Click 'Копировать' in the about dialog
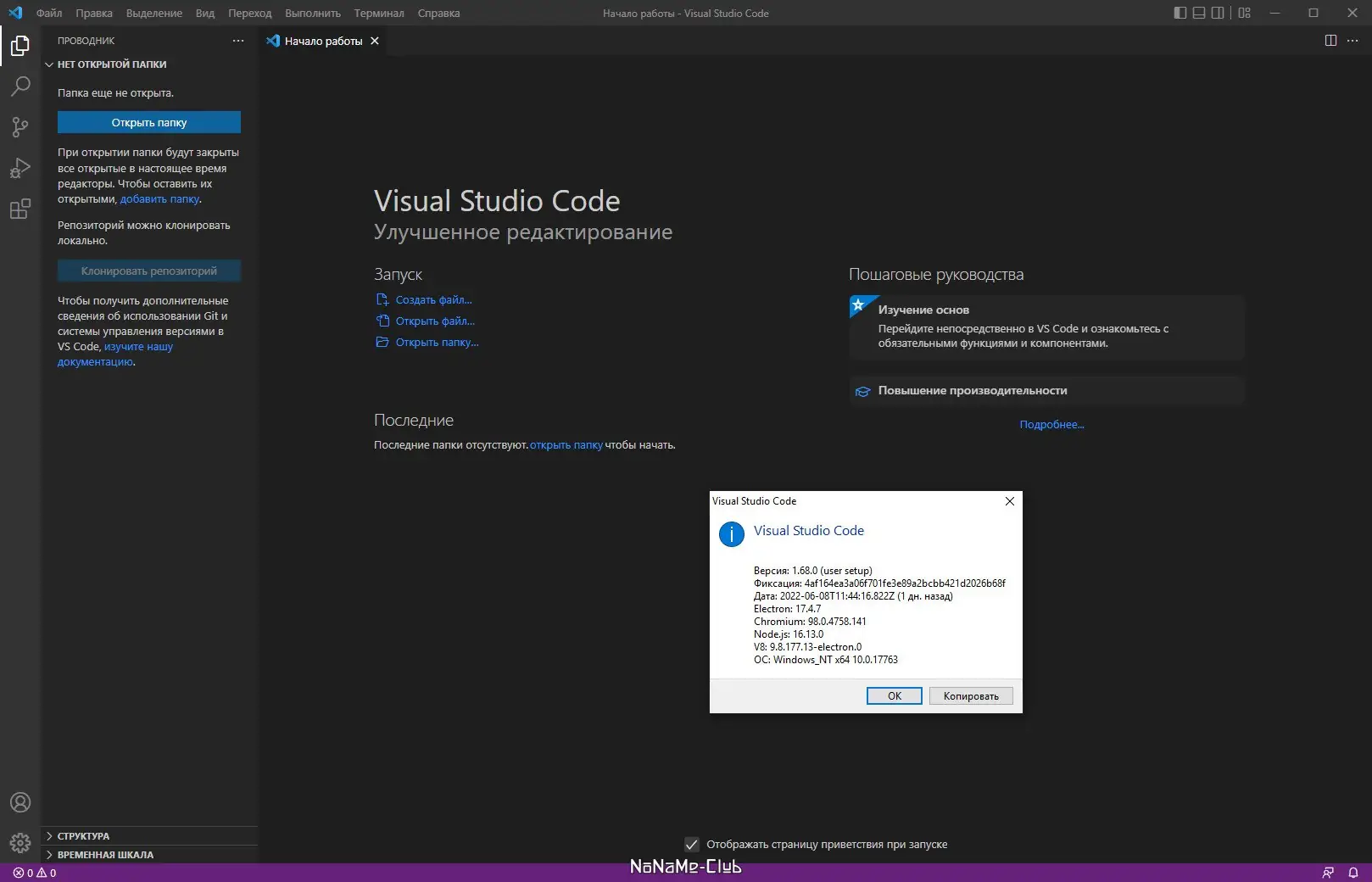Screen dimensions: 1372x882 pos(971,696)
